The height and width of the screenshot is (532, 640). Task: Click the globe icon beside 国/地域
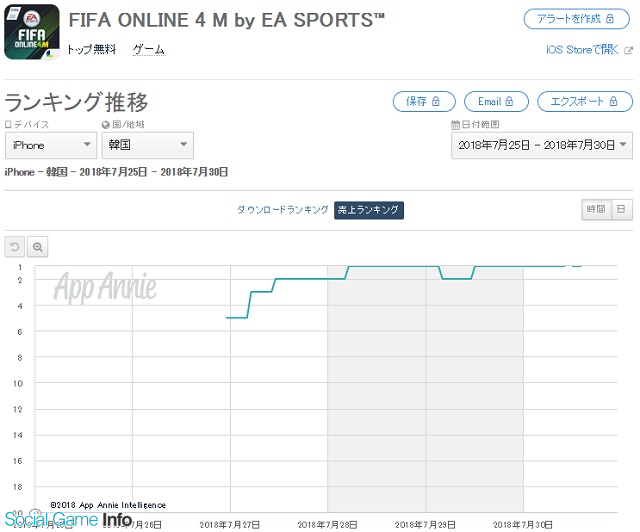106,125
